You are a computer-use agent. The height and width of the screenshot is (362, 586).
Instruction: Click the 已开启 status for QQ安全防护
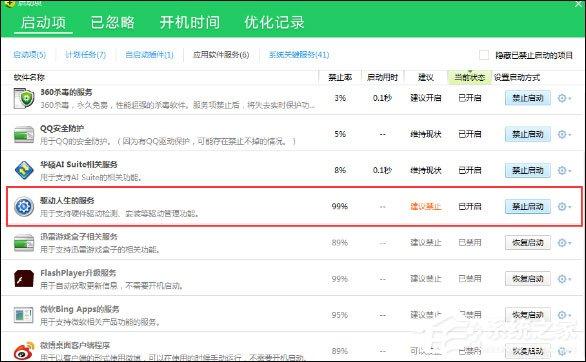(470, 134)
